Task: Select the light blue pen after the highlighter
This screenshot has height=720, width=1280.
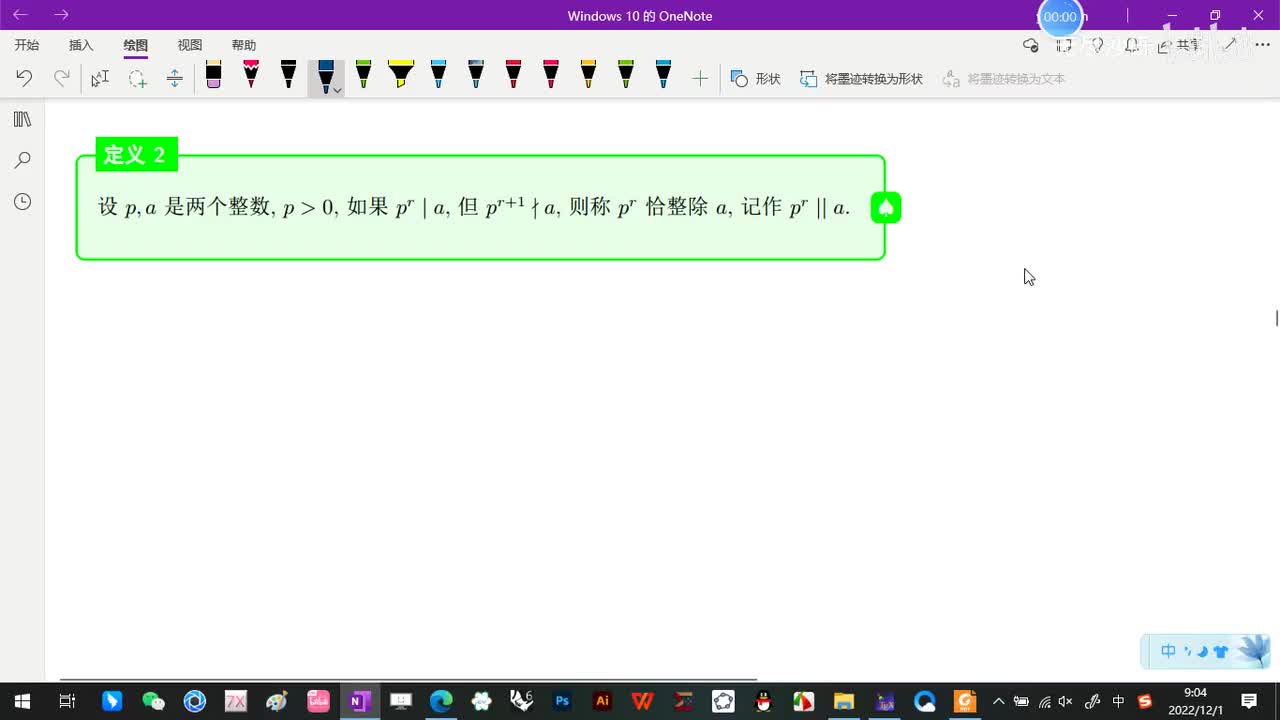Action: tap(438, 75)
